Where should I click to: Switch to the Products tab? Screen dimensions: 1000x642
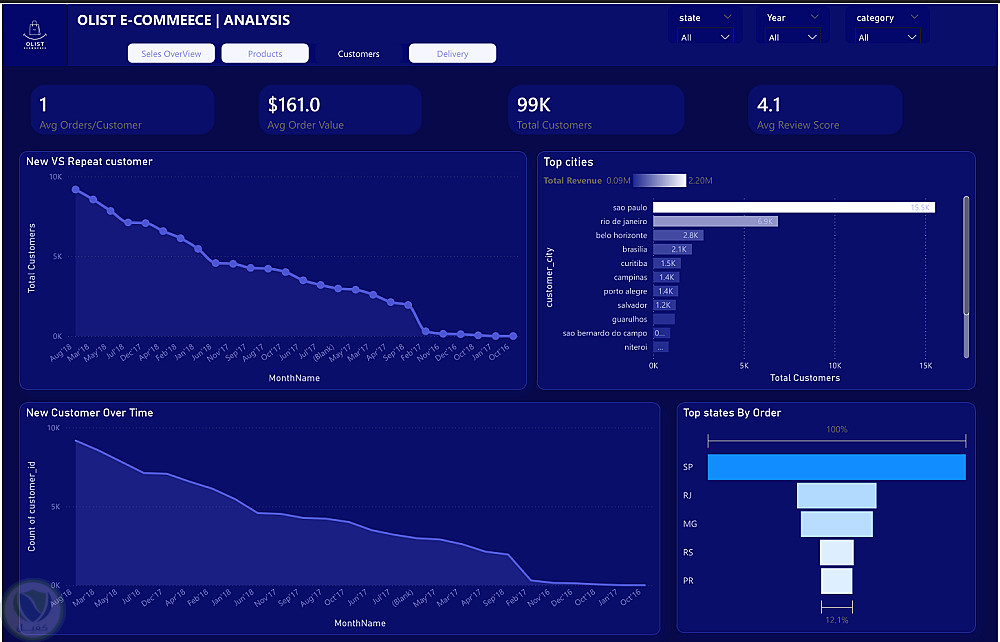coord(265,54)
